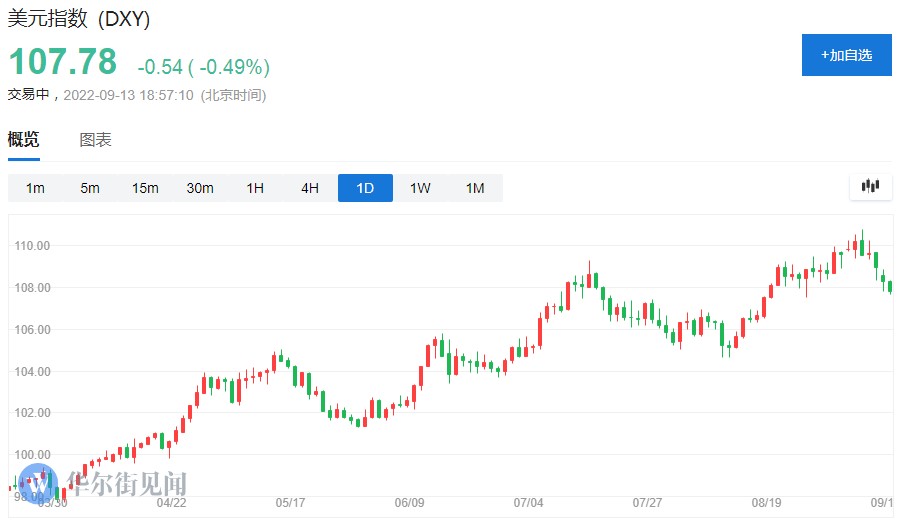Add DXY to watchlist with +加自选
Viewport: 903px width, 527px height.
(x=846, y=55)
